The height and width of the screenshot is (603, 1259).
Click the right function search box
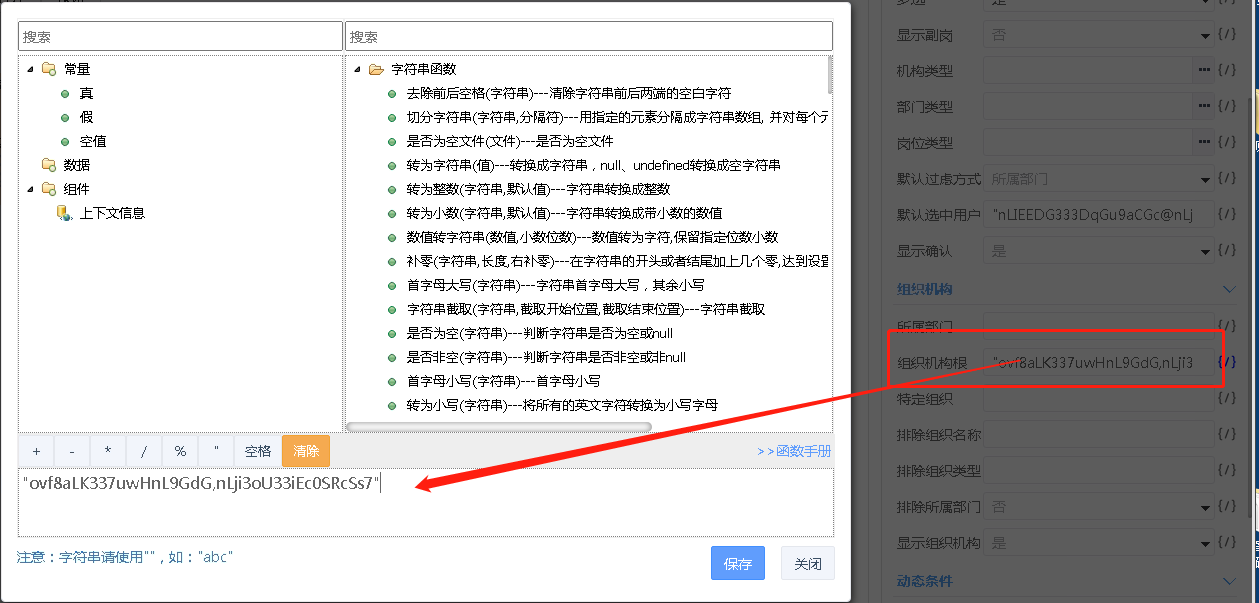(588, 37)
